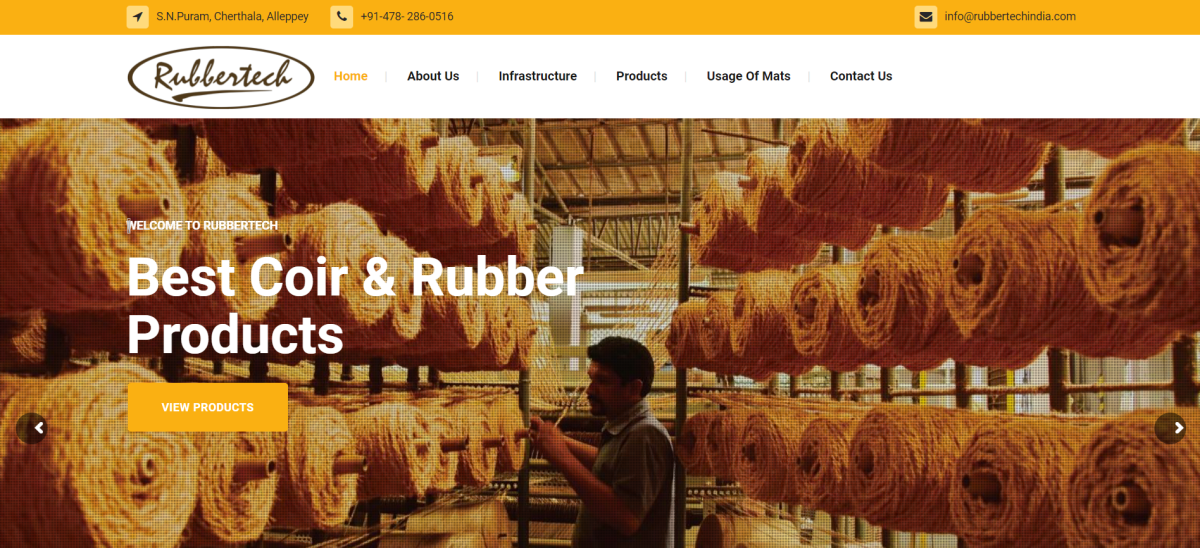Click the Best Coir & Rubber Products heading
This screenshot has width=1200, height=548.
(x=355, y=306)
